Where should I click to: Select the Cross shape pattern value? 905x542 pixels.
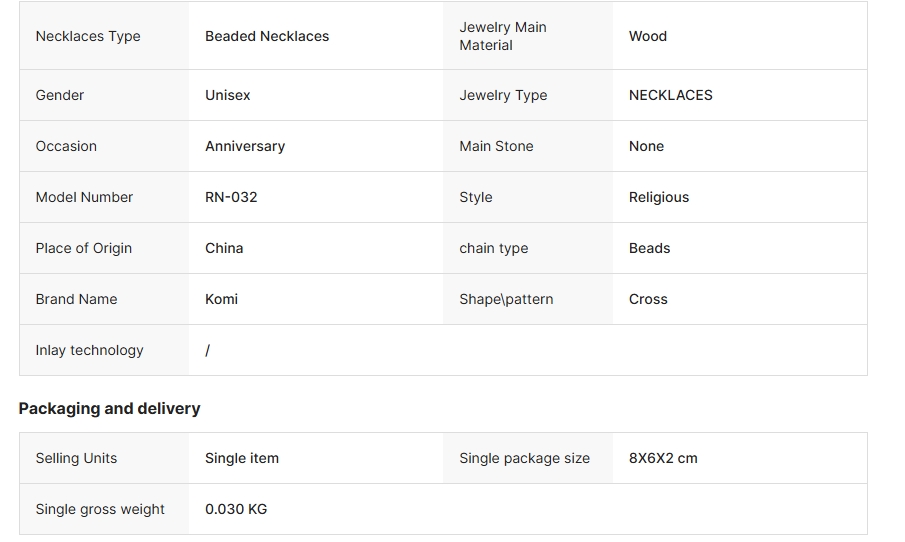648,299
